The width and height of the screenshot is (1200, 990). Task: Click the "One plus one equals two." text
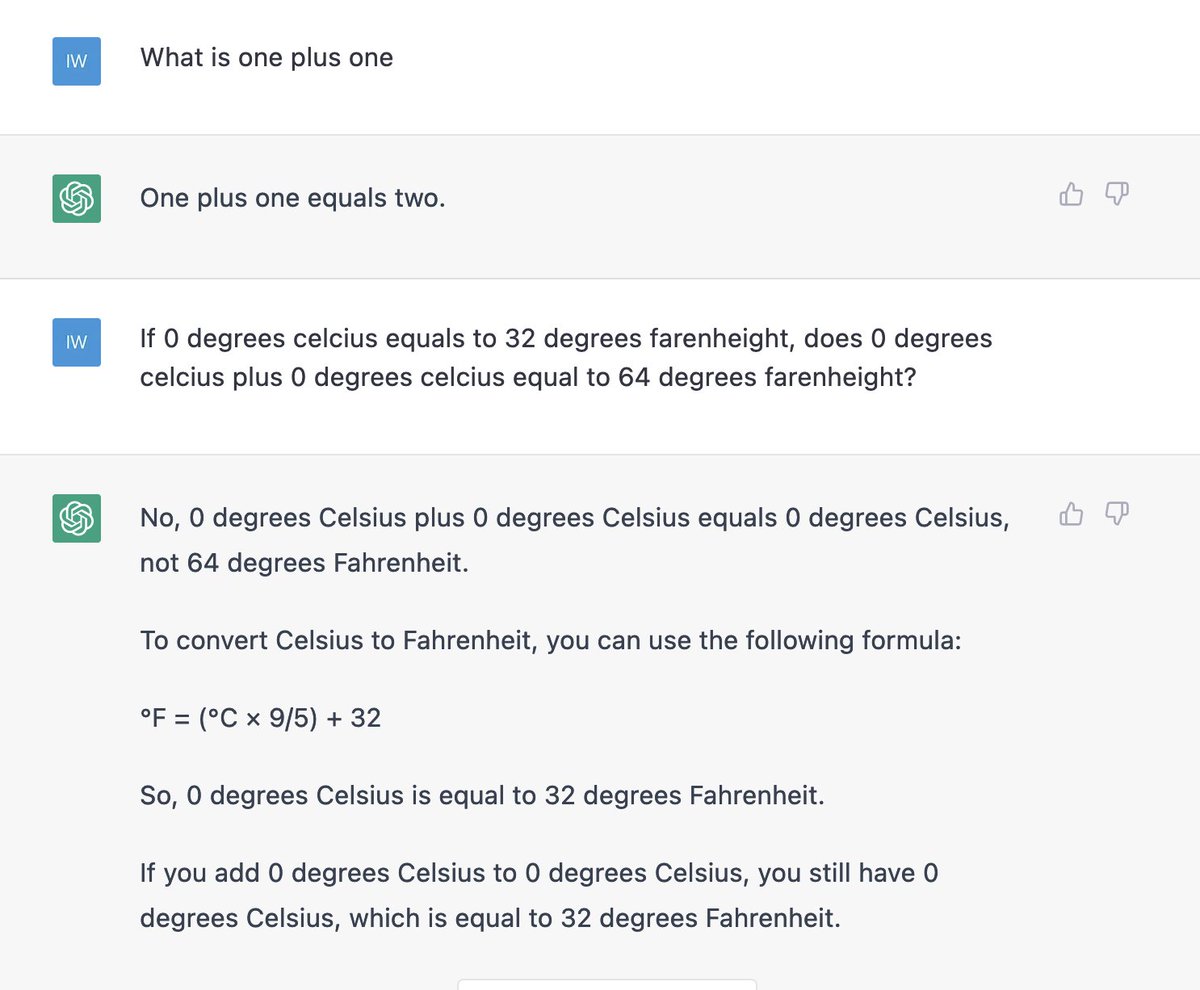pos(293,199)
